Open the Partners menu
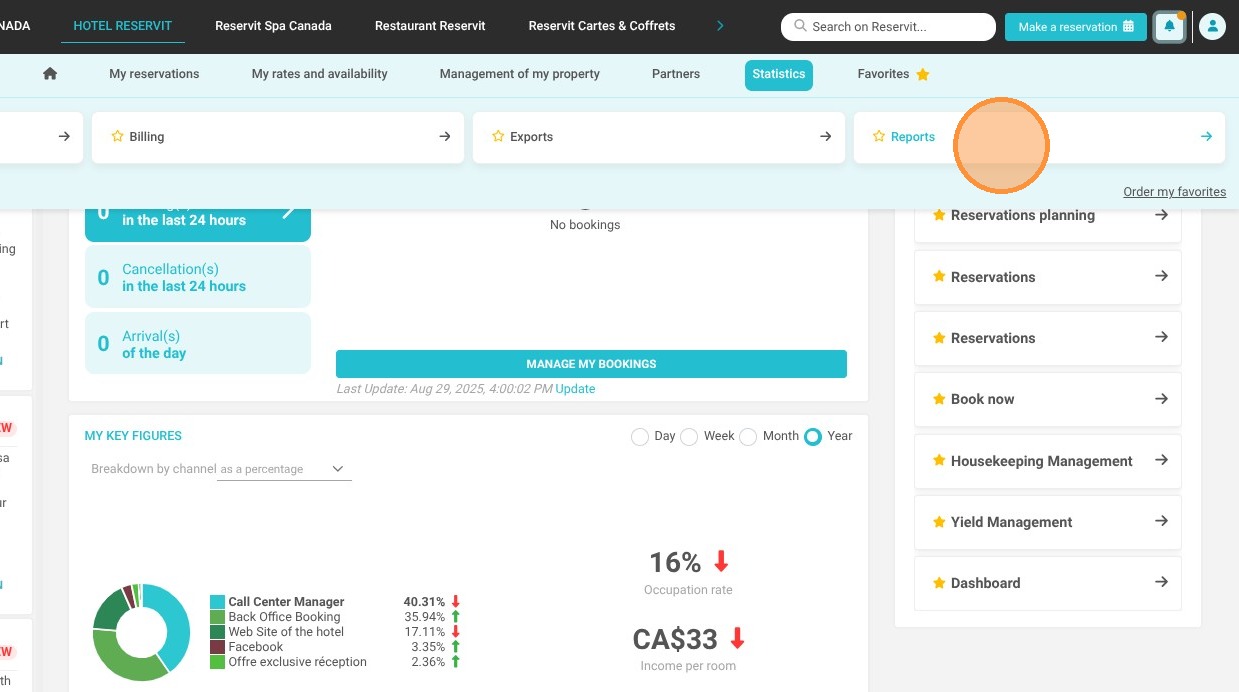Viewport: 1239px width, 692px height. (676, 74)
